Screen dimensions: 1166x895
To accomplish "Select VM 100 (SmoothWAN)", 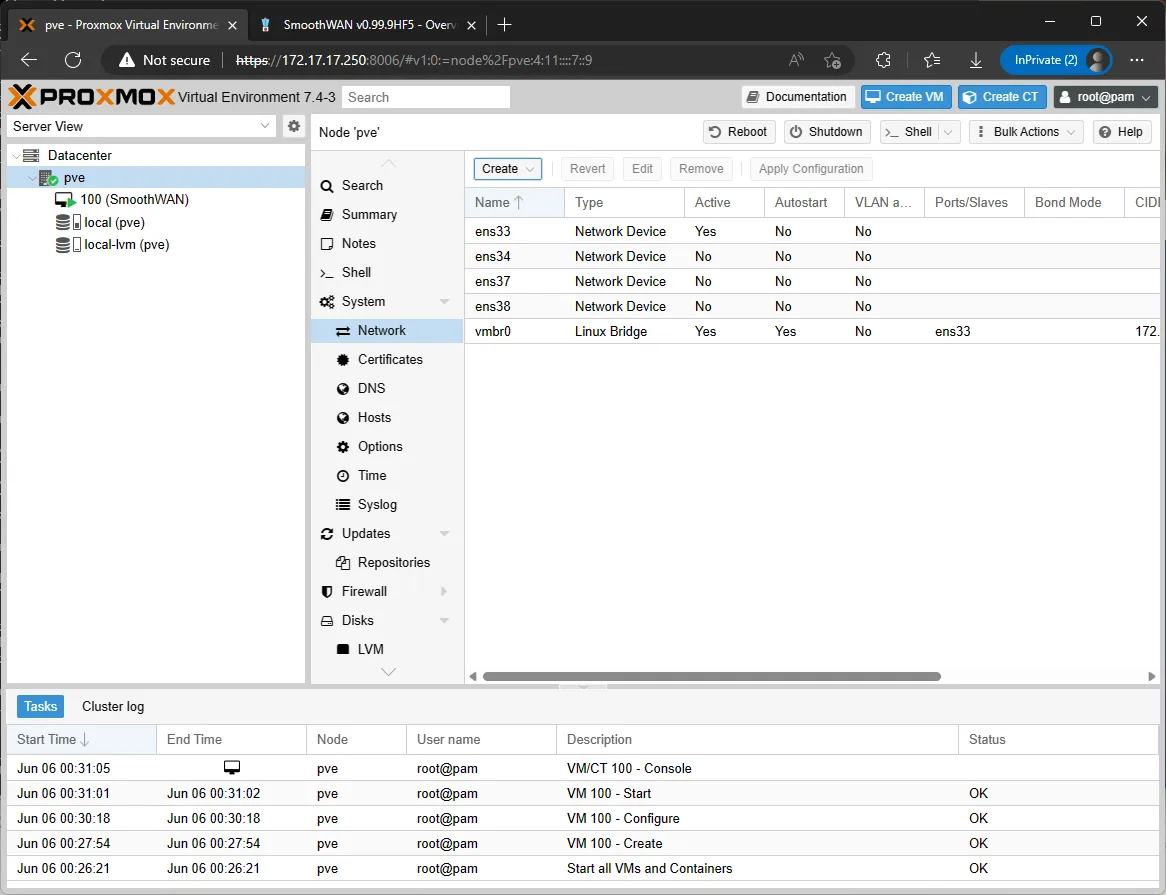I will coord(134,200).
